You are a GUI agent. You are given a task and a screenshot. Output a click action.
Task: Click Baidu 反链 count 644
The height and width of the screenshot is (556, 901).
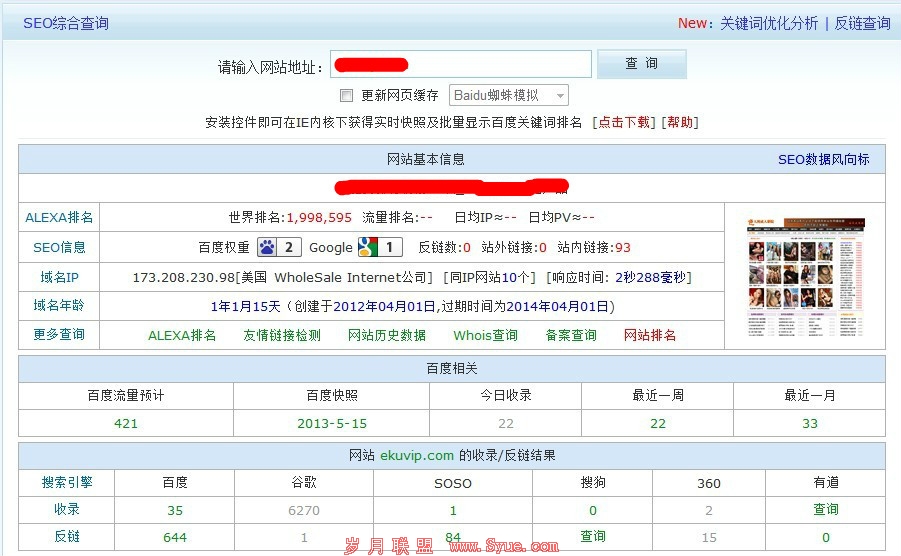[x=175, y=537]
